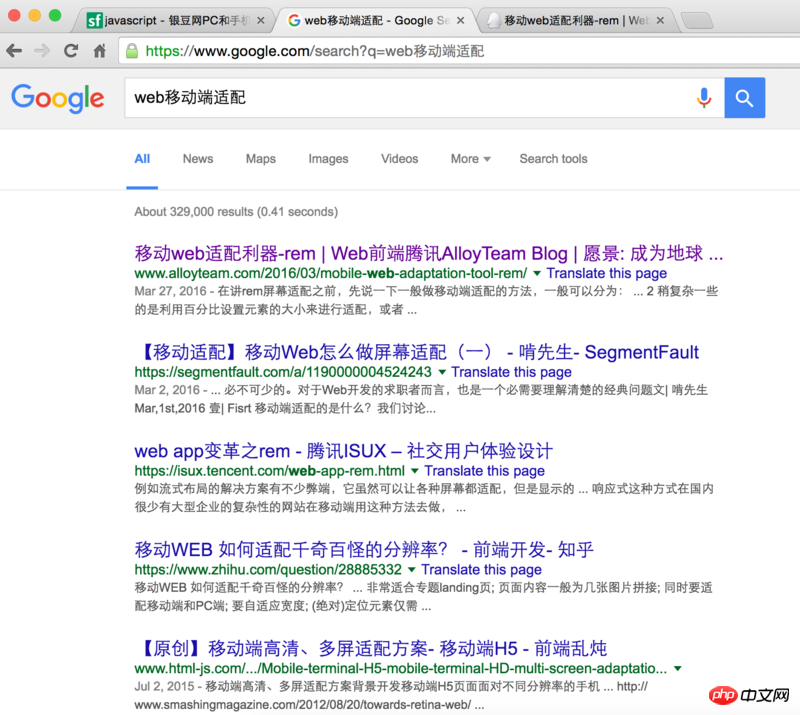Click the www.html-js.com Mobile-terminal URL text
The width and height of the screenshot is (800, 715).
point(401,669)
